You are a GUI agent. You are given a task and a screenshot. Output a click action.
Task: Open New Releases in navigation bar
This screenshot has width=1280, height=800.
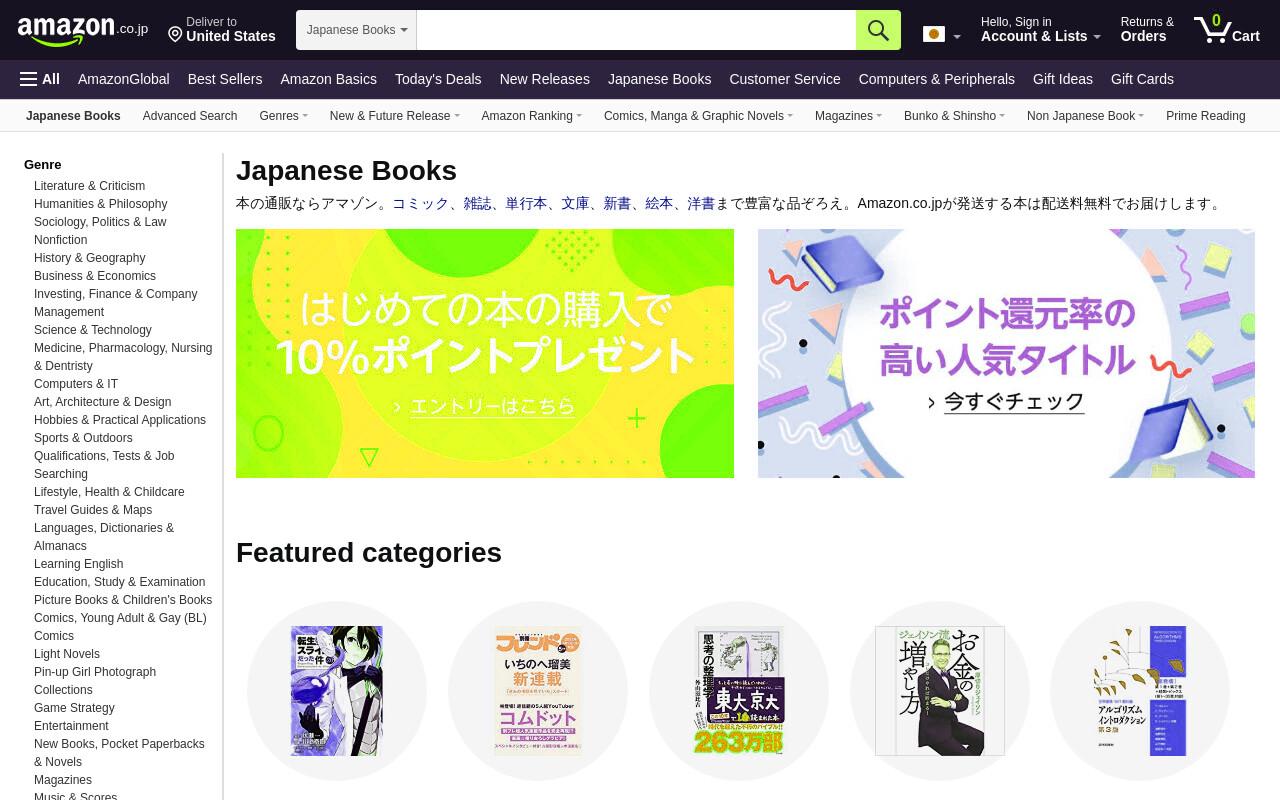click(x=545, y=79)
